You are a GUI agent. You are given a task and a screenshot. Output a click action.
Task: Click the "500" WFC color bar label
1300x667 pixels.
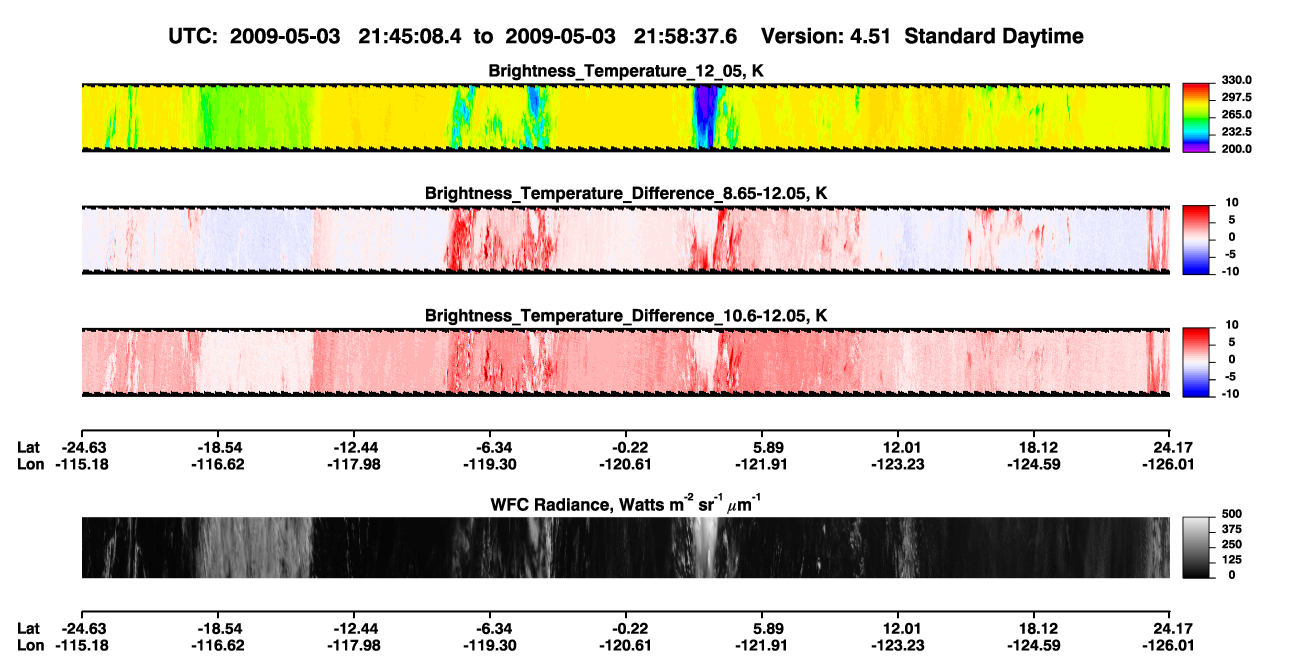click(x=1232, y=513)
